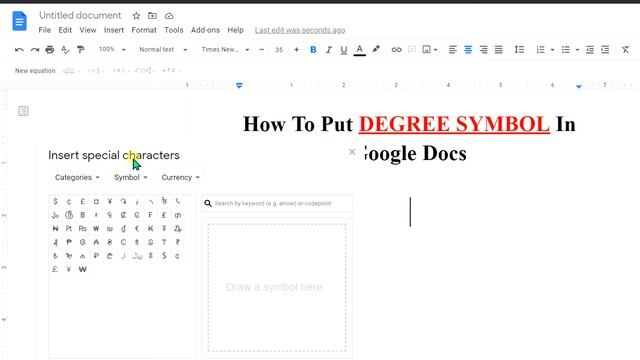Show the document outline icon
The image size is (640, 360).
click(x=23, y=111)
